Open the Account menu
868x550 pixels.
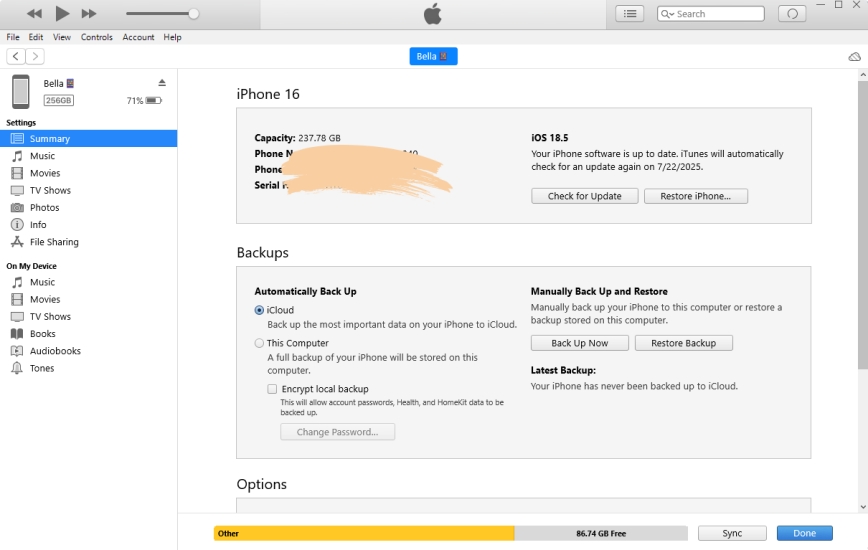138,37
